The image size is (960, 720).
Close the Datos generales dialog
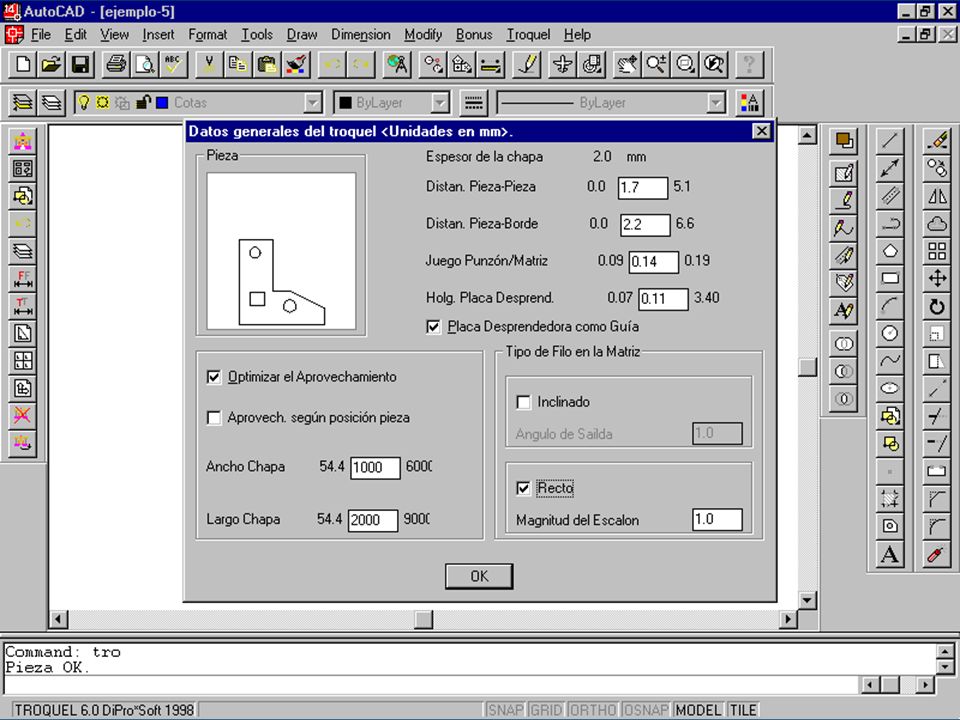pyautogui.click(x=761, y=131)
